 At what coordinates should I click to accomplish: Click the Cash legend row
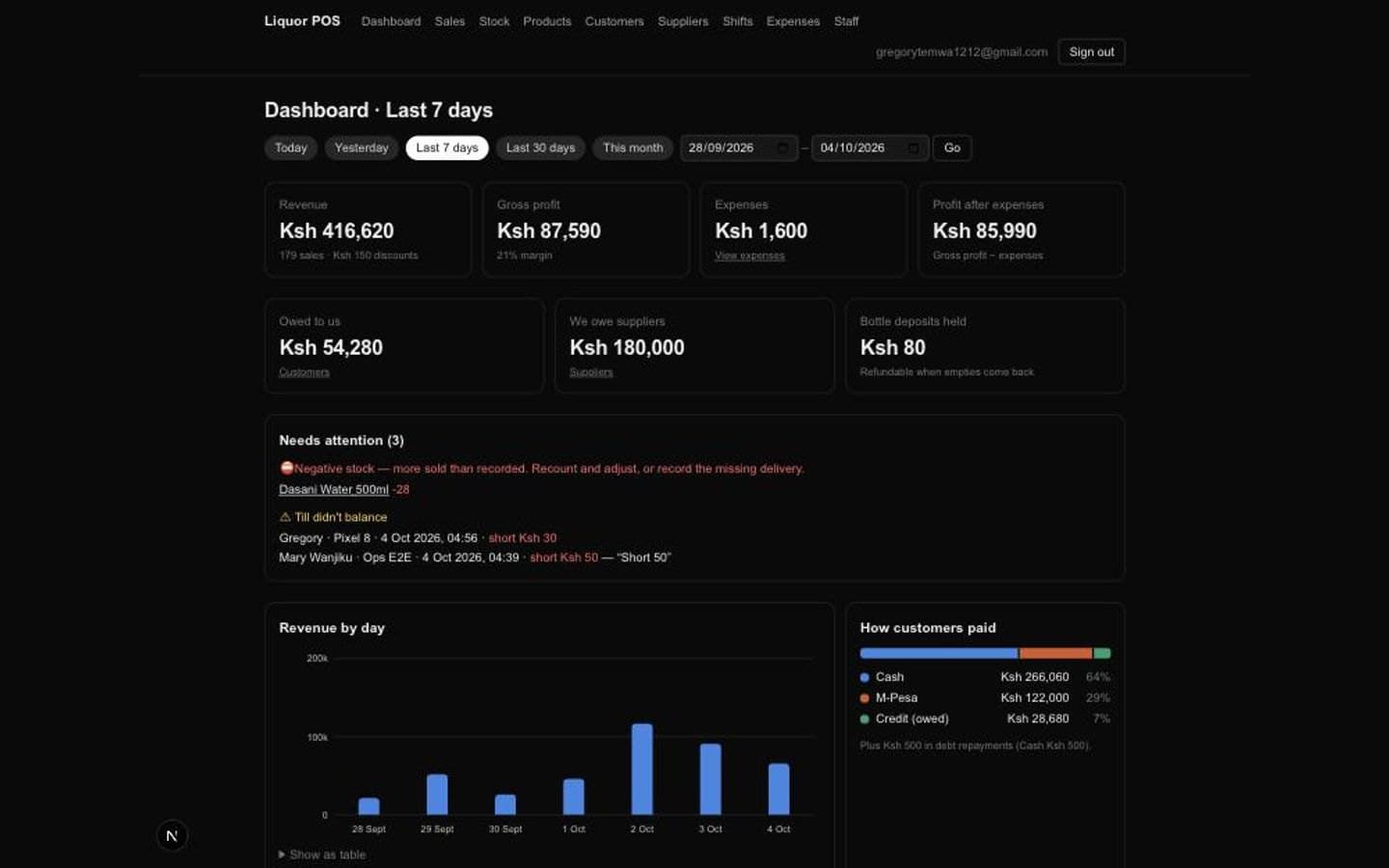pyautogui.click(x=985, y=677)
